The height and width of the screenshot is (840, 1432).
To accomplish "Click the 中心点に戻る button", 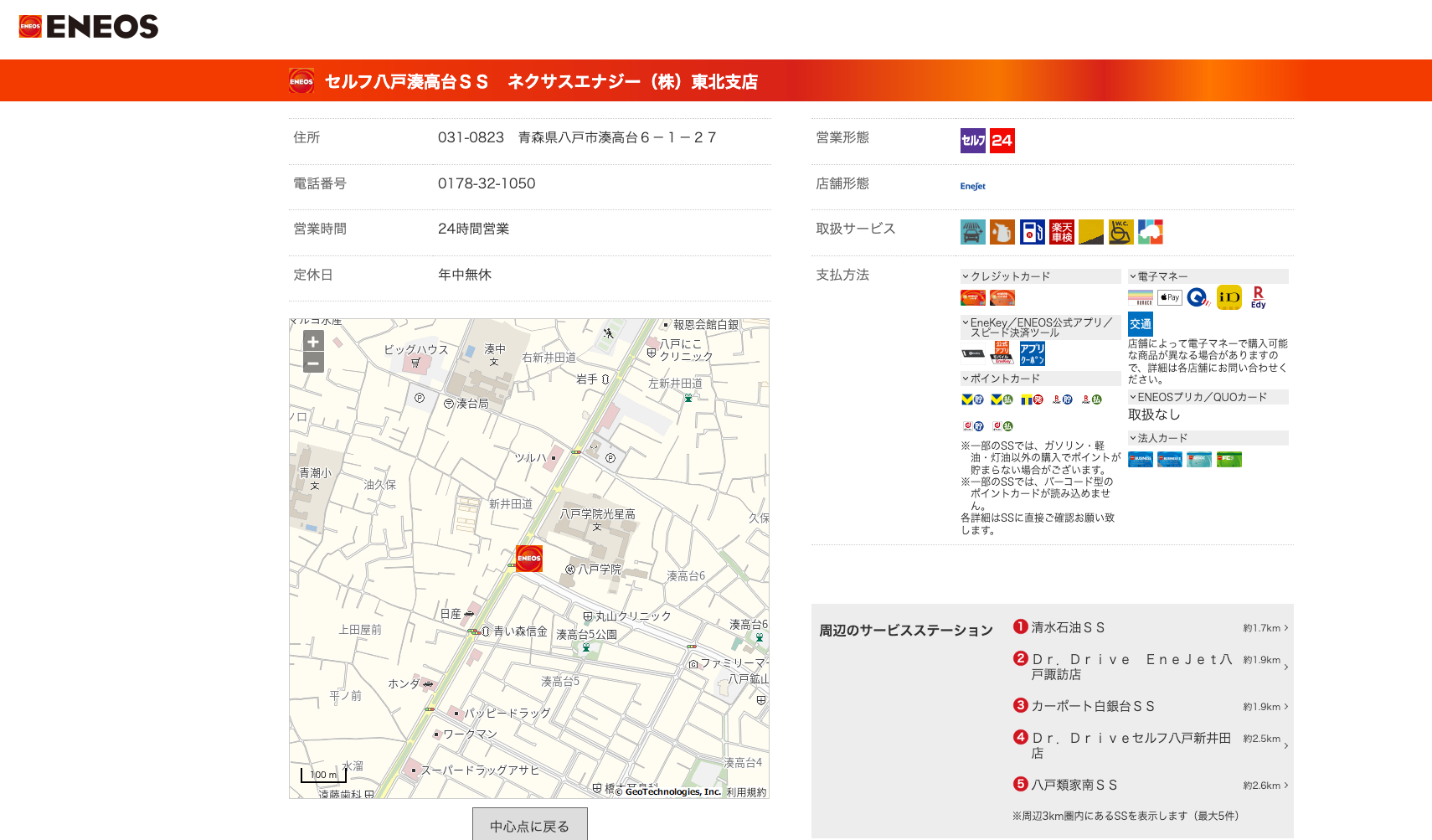I will 529,825.
